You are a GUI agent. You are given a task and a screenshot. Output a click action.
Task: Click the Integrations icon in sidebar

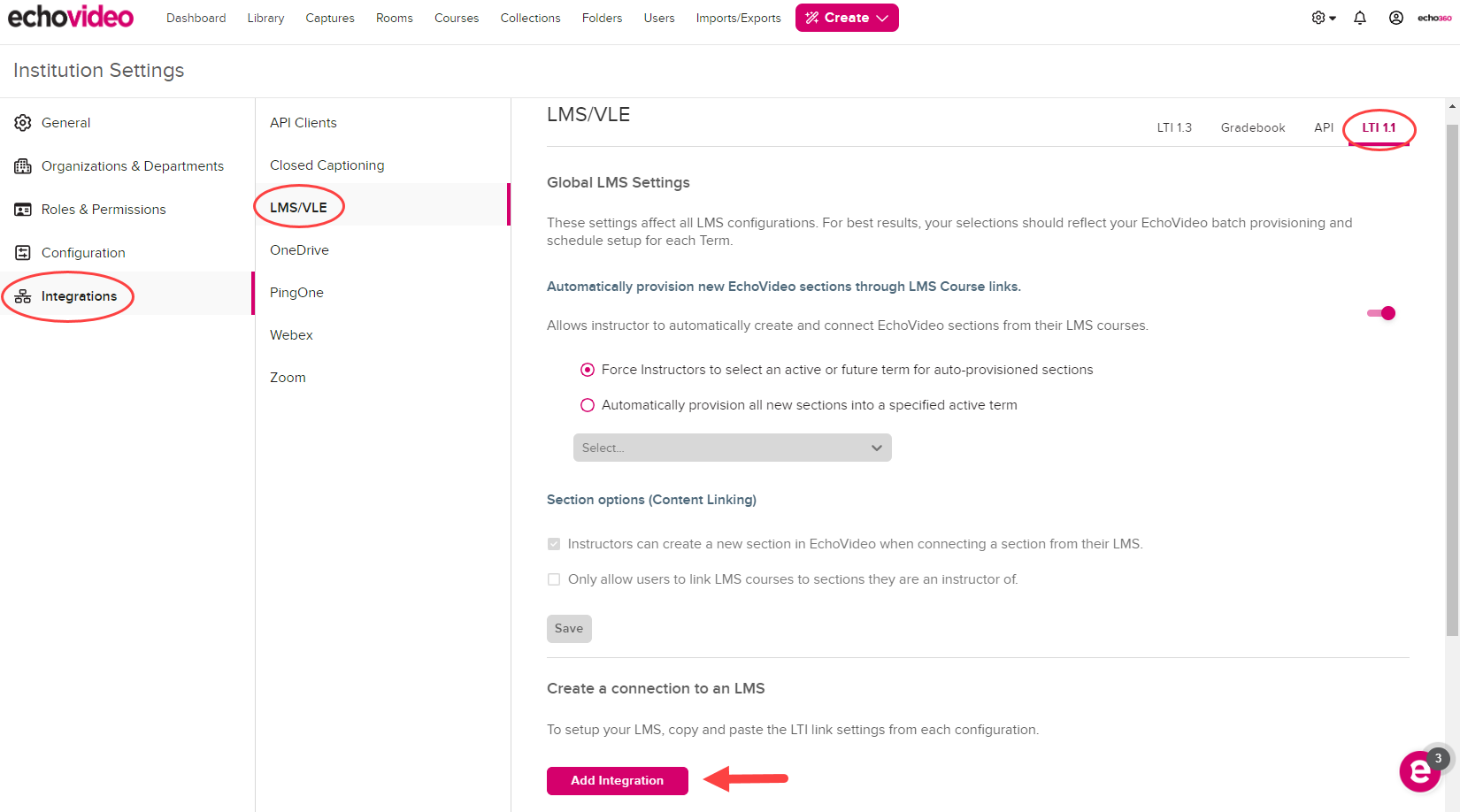pyautogui.click(x=23, y=296)
